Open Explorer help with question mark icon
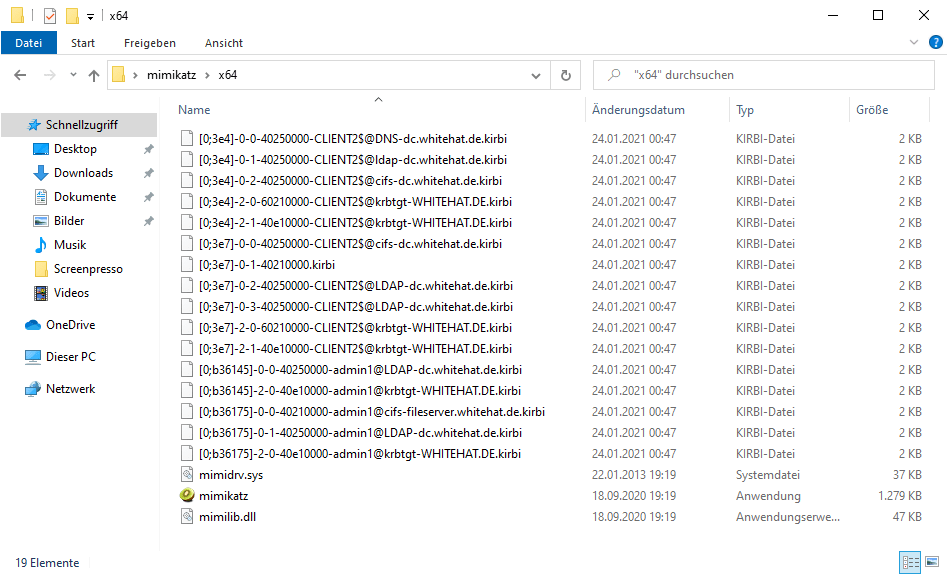The width and height of the screenshot is (948, 575). point(935,42)
